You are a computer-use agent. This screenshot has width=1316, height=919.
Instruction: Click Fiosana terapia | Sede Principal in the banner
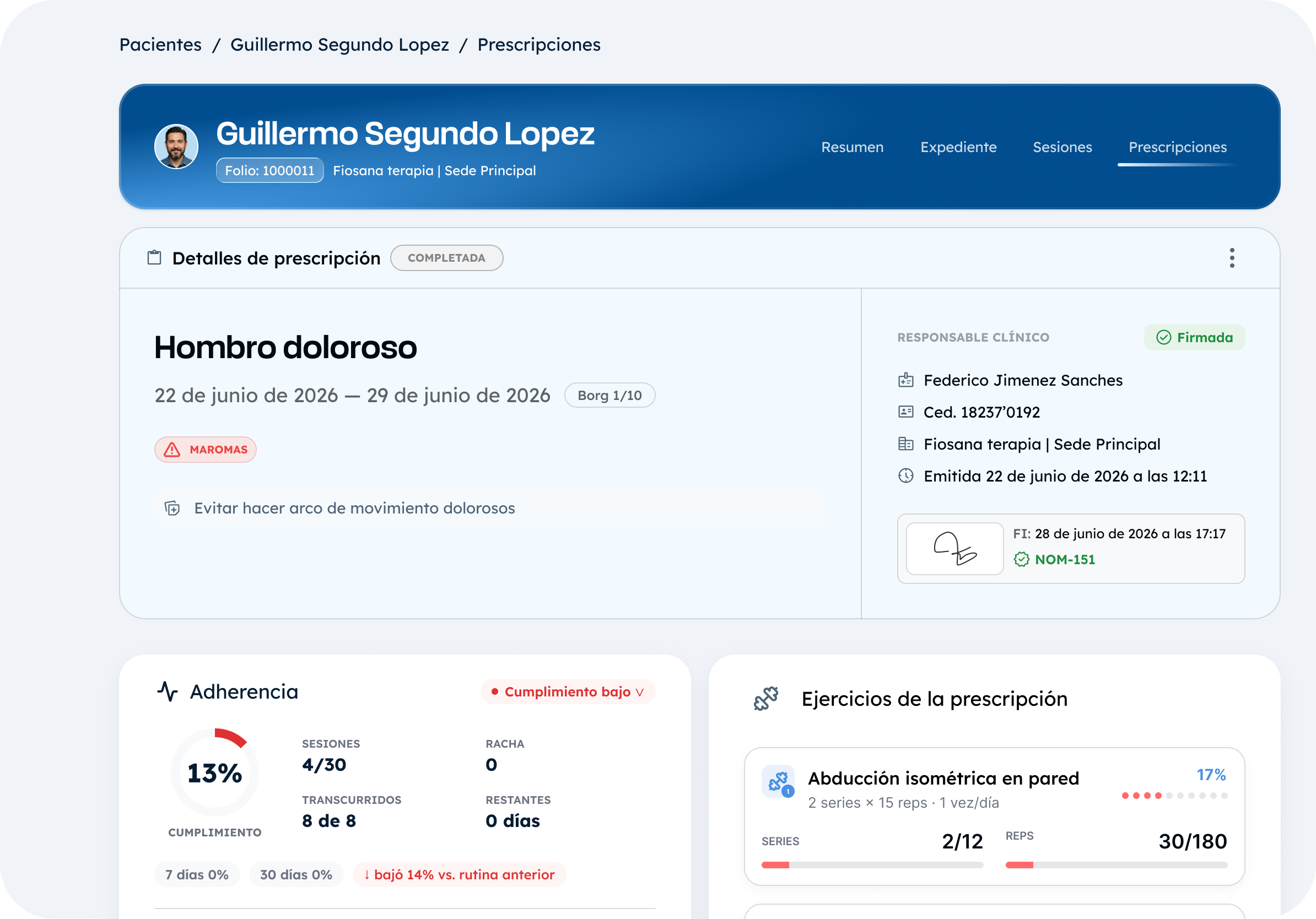[434, 171]
